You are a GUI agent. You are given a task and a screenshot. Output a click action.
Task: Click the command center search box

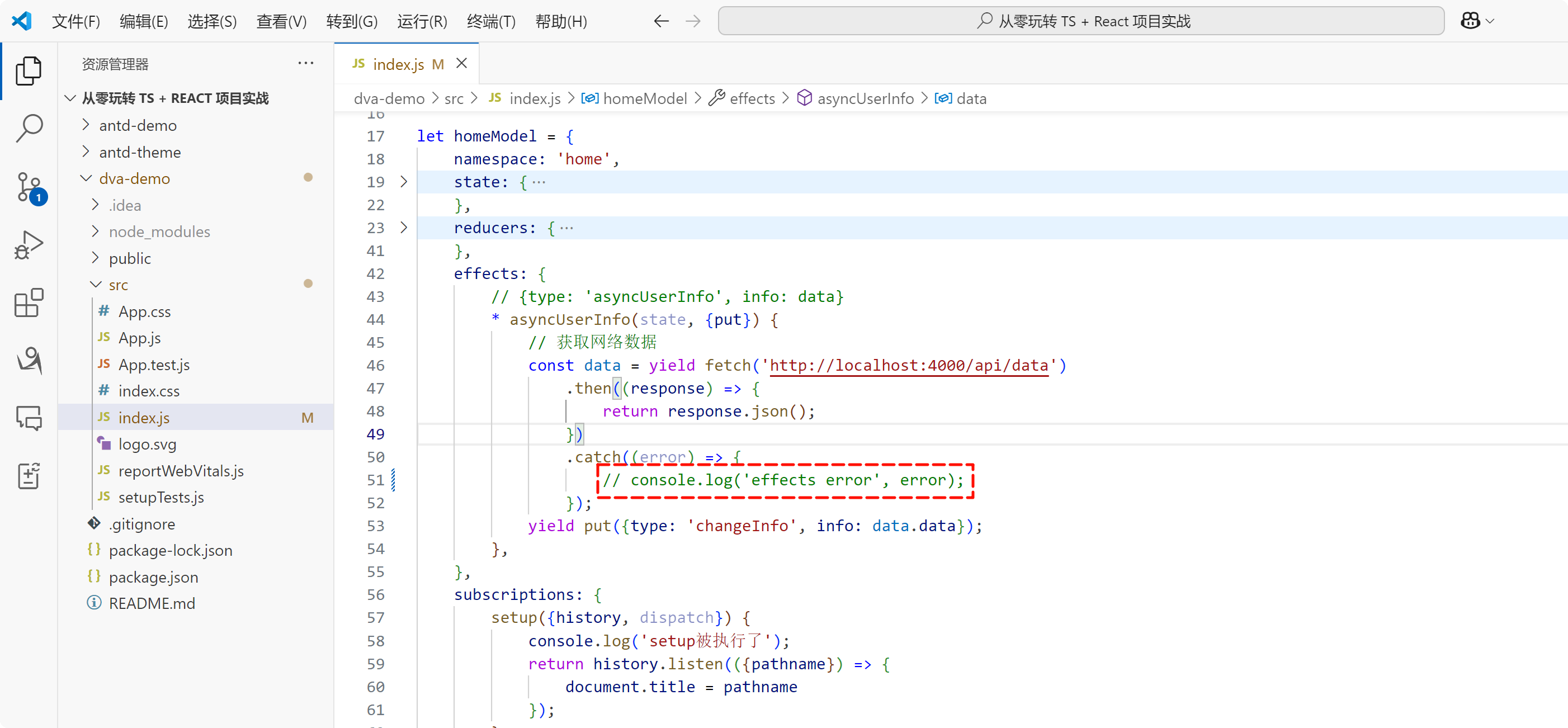1080,21
